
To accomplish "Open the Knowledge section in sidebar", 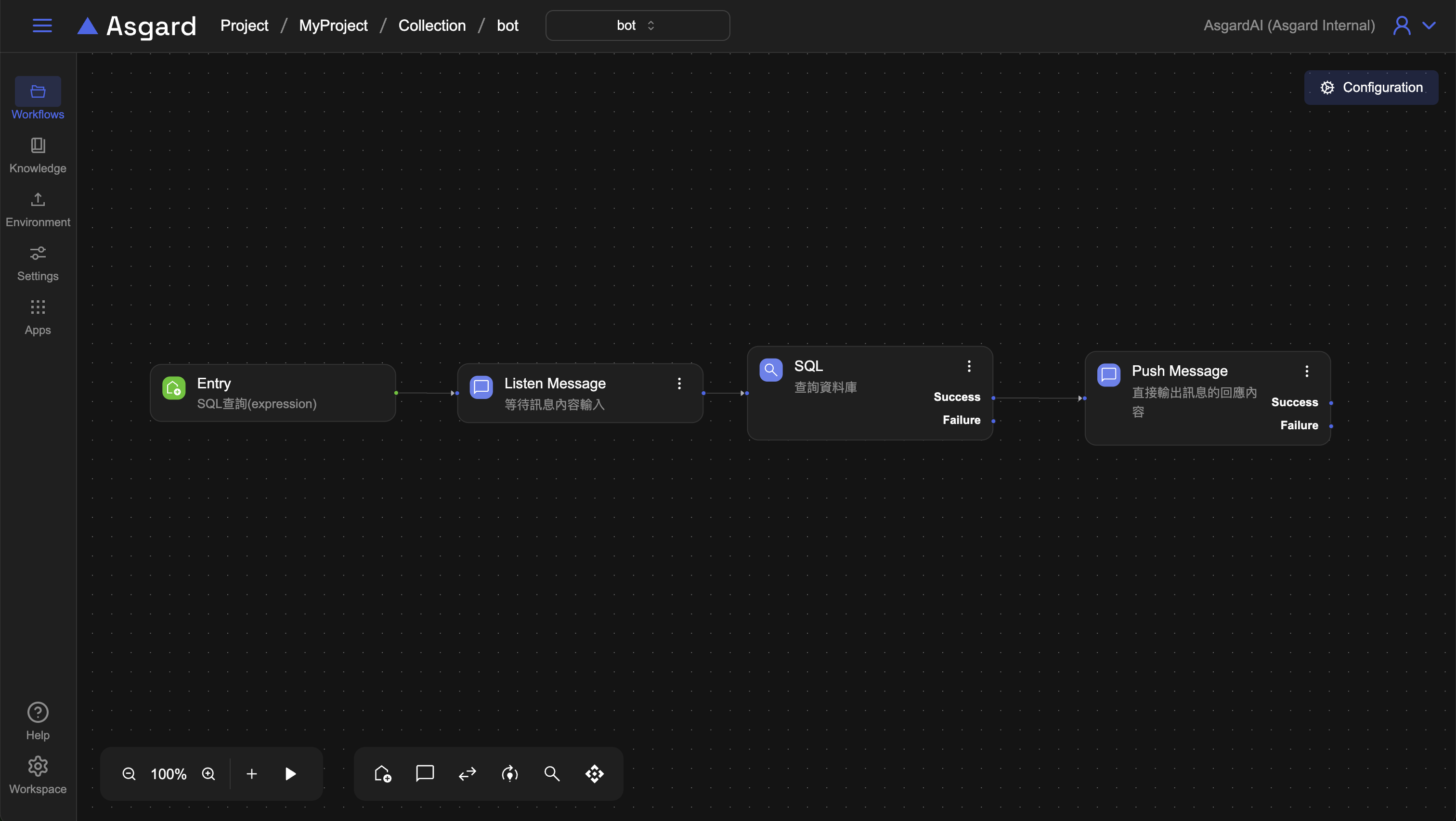I will (38, 155).
